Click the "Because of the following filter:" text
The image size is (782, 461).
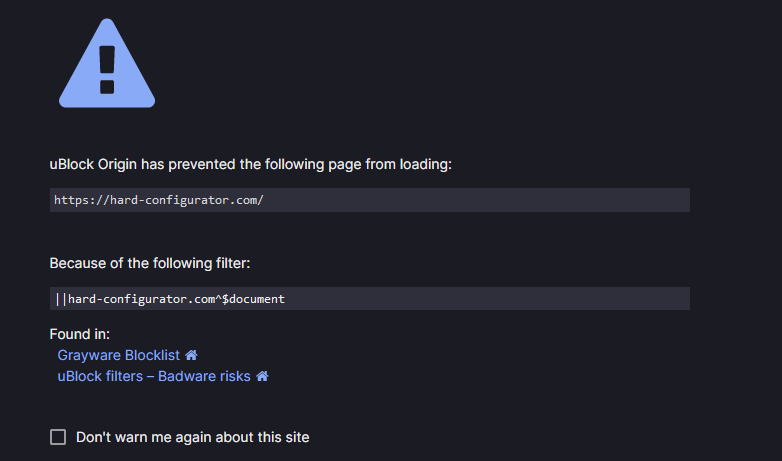(x=150, y=264)
